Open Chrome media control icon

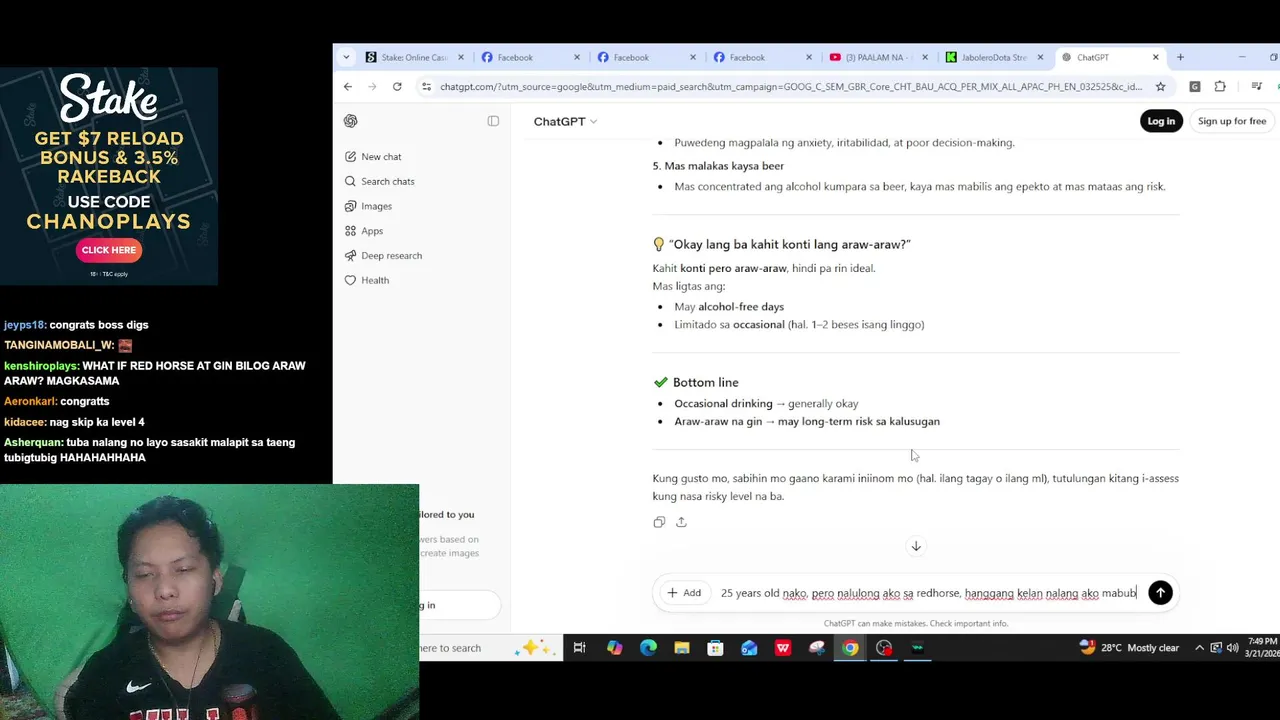pos(1257,87)
